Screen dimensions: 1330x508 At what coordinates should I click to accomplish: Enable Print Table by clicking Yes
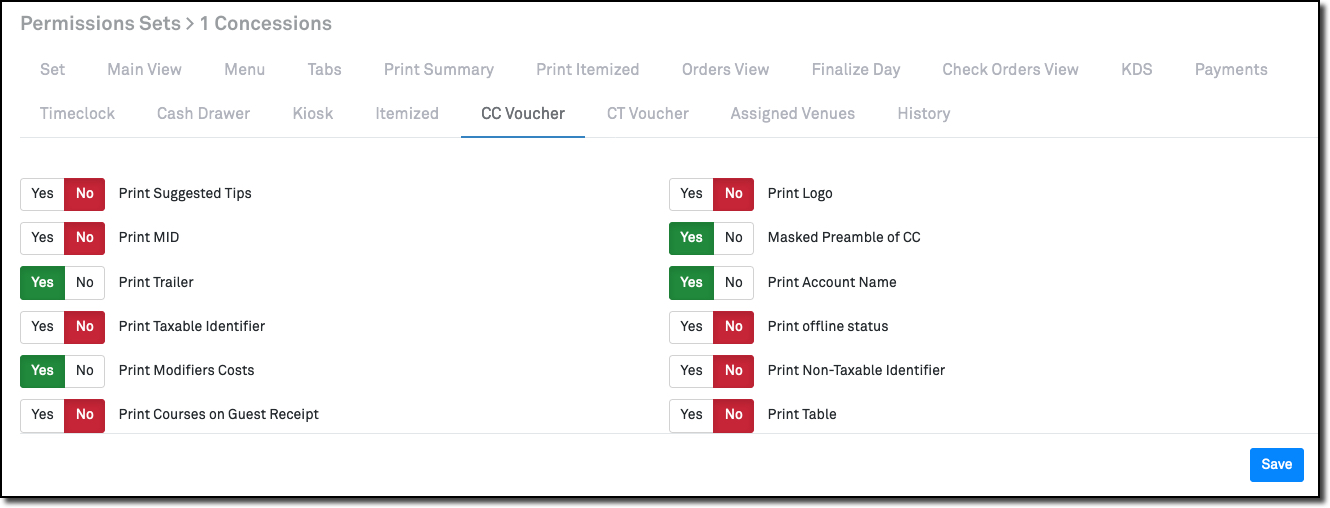[x=691, y=414]
